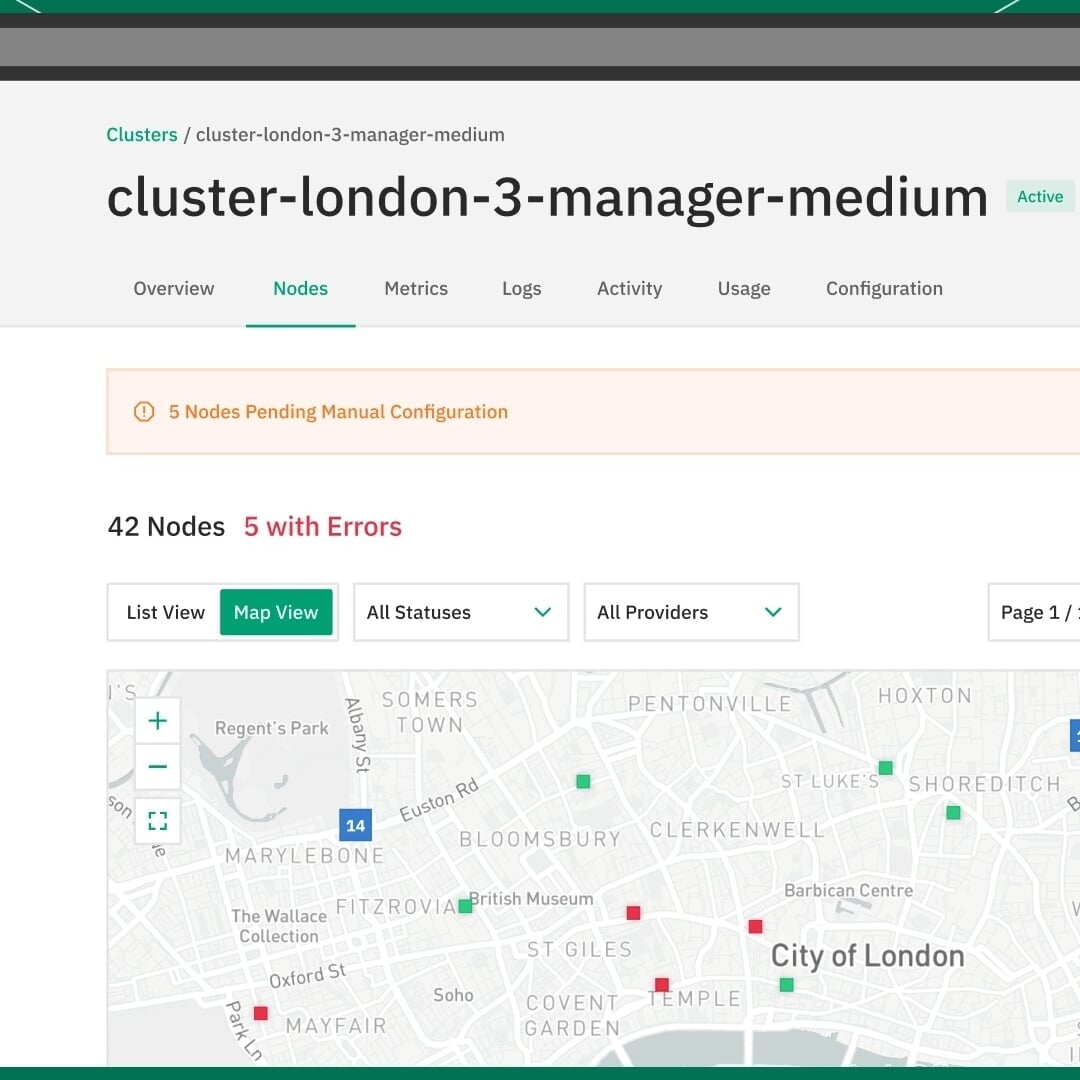Select the green node marker beside St Luke's
The height and width of the screenshot is (1080, 1080).
coord(886,767)
